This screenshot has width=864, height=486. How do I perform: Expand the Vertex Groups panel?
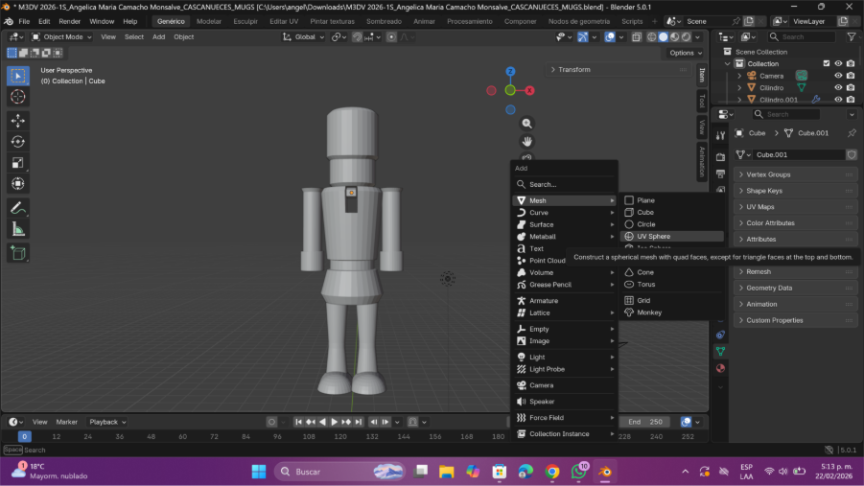[768, 175]
